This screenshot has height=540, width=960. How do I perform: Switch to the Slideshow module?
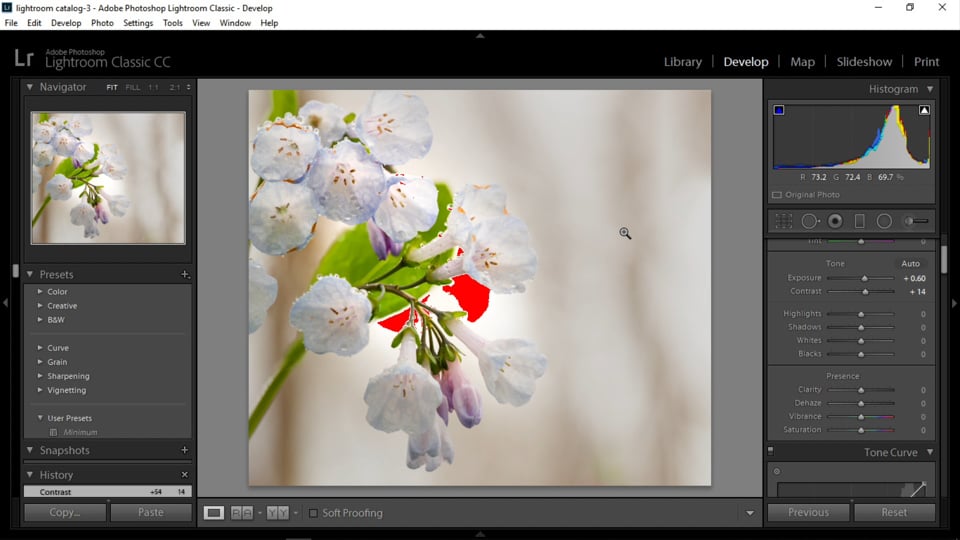click(864, 62)
